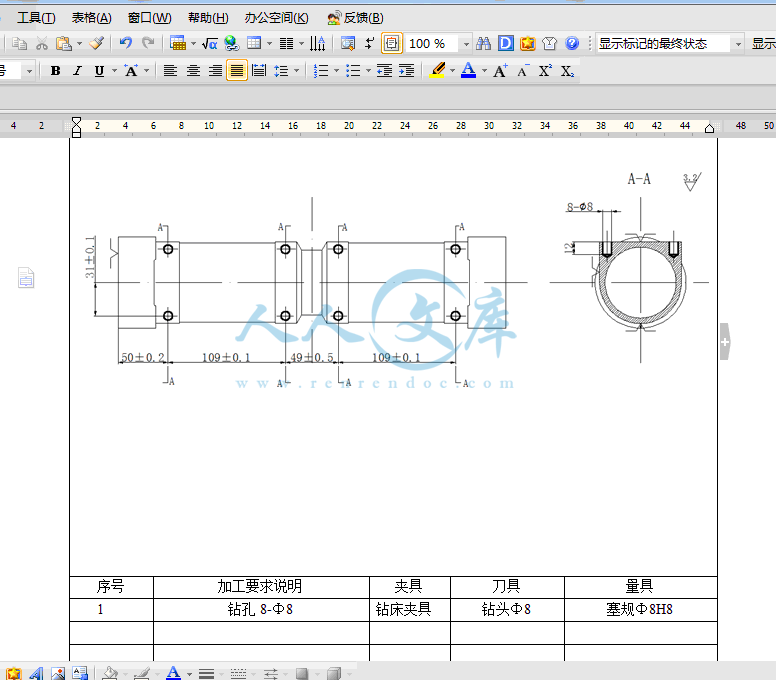Center align the text
The width and height of the screenshot is (776, 680).
click(x=193, y=71)
